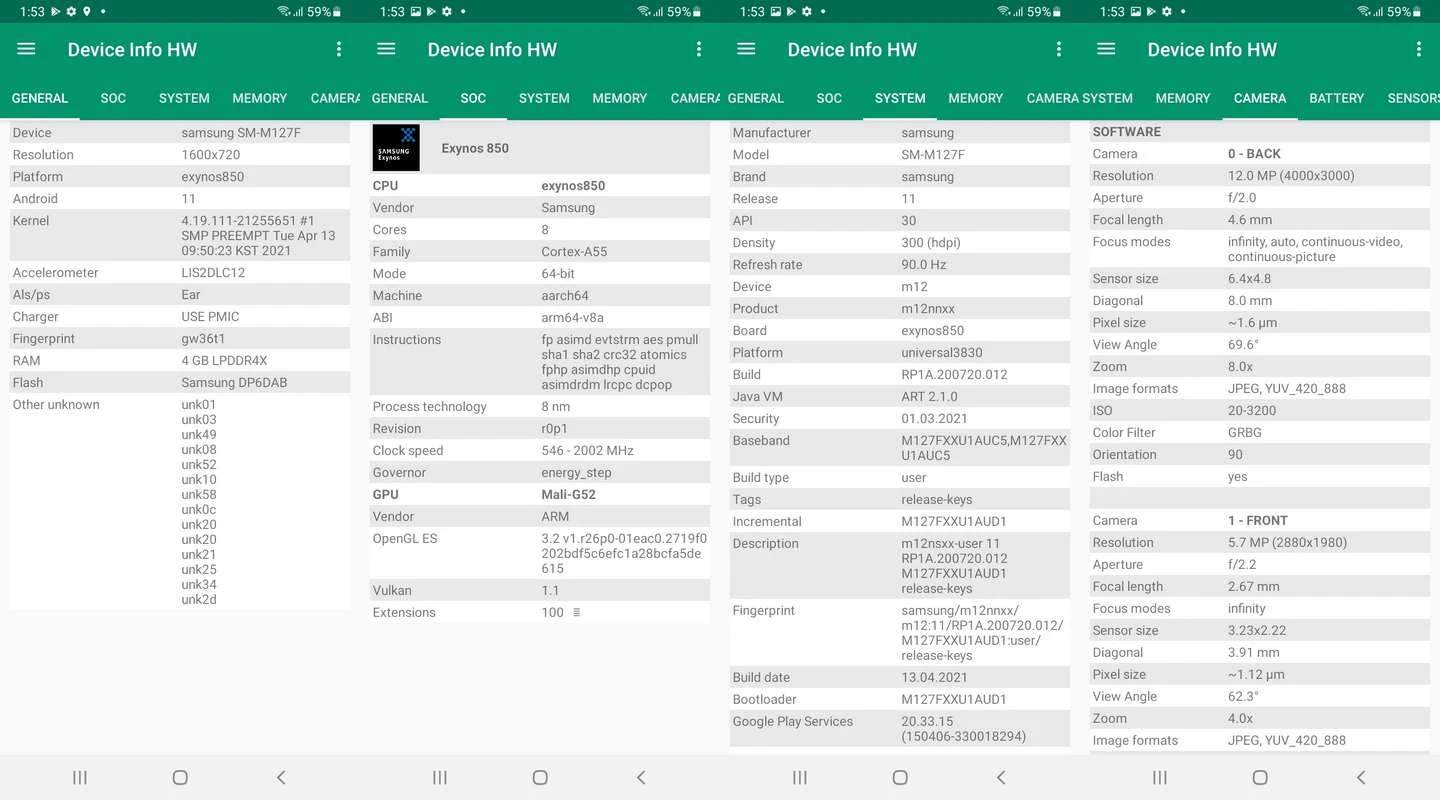The image size is (1440, 800).
Task: Tap home button below the Exynos 850 screen
Action: (540, 777)
